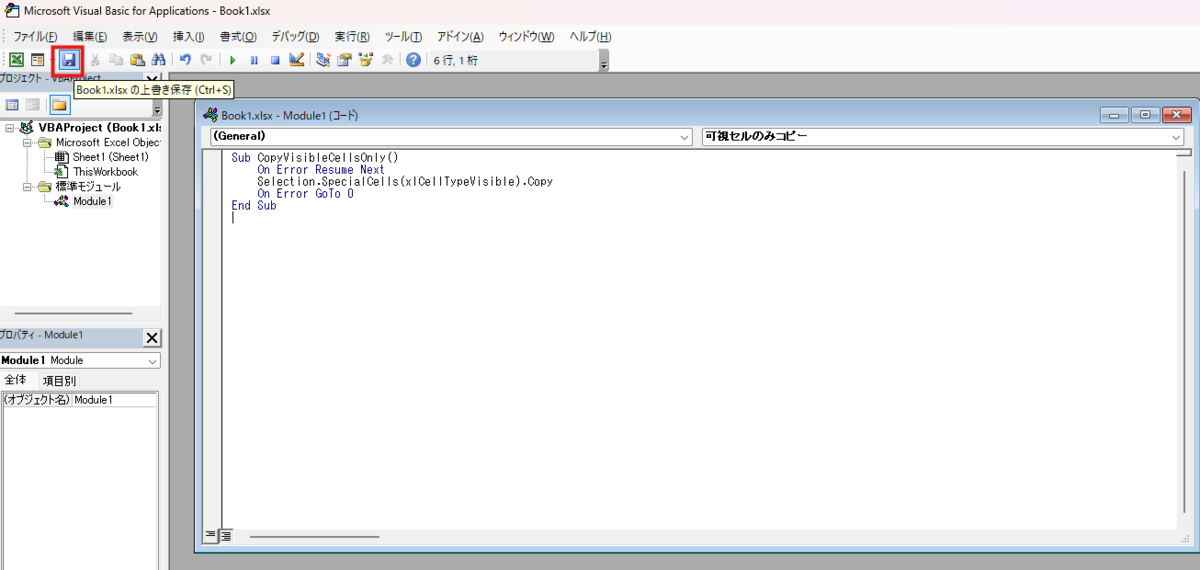1200x570 pixels.
Task: Open toolbar options overflow arrow
Action: click(x=603, y=62)
